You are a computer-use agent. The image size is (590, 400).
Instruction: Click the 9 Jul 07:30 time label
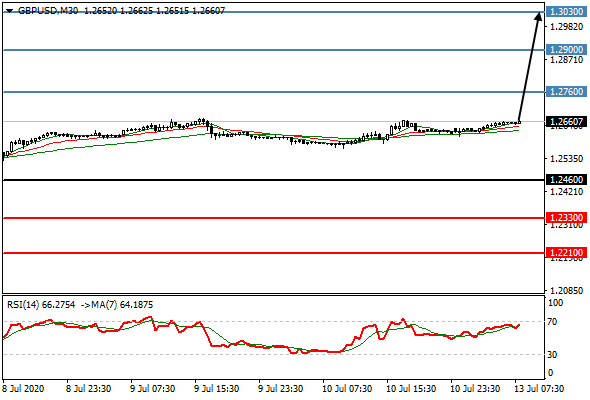(x=152, y=389)
